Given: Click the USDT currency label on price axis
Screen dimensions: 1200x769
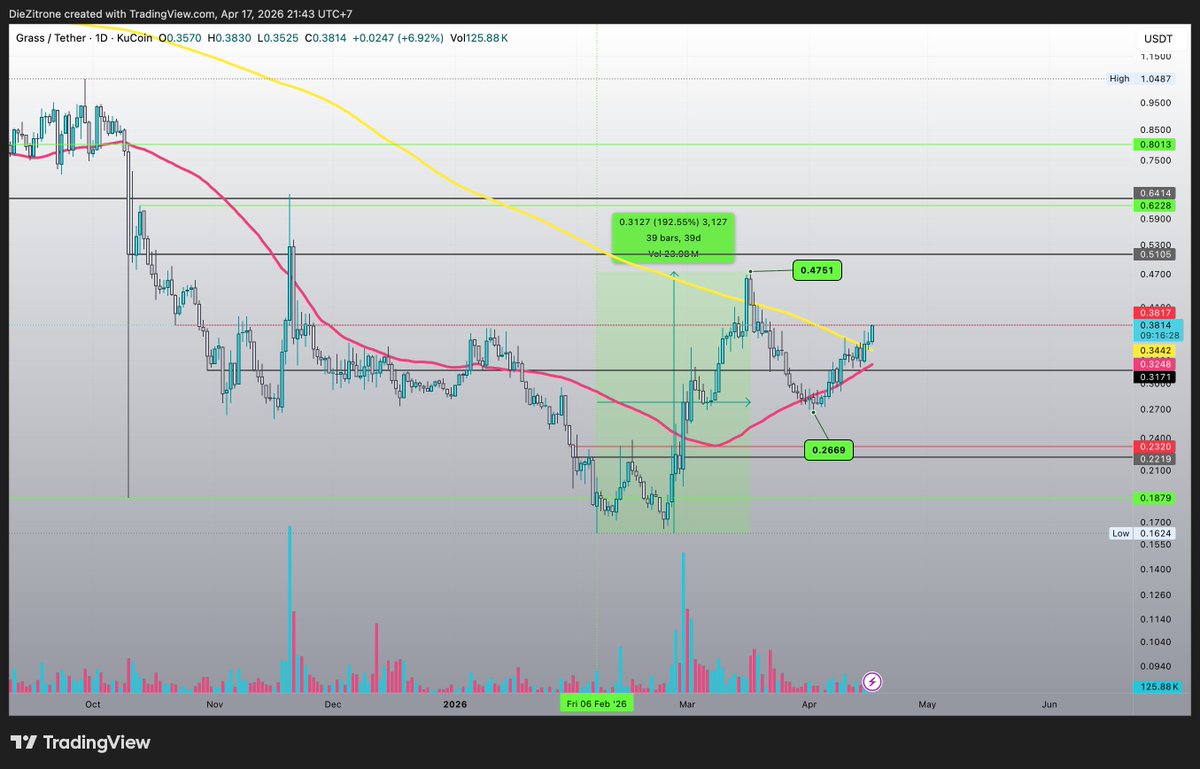Looking at the screenshot, I should click(1158, 38).
